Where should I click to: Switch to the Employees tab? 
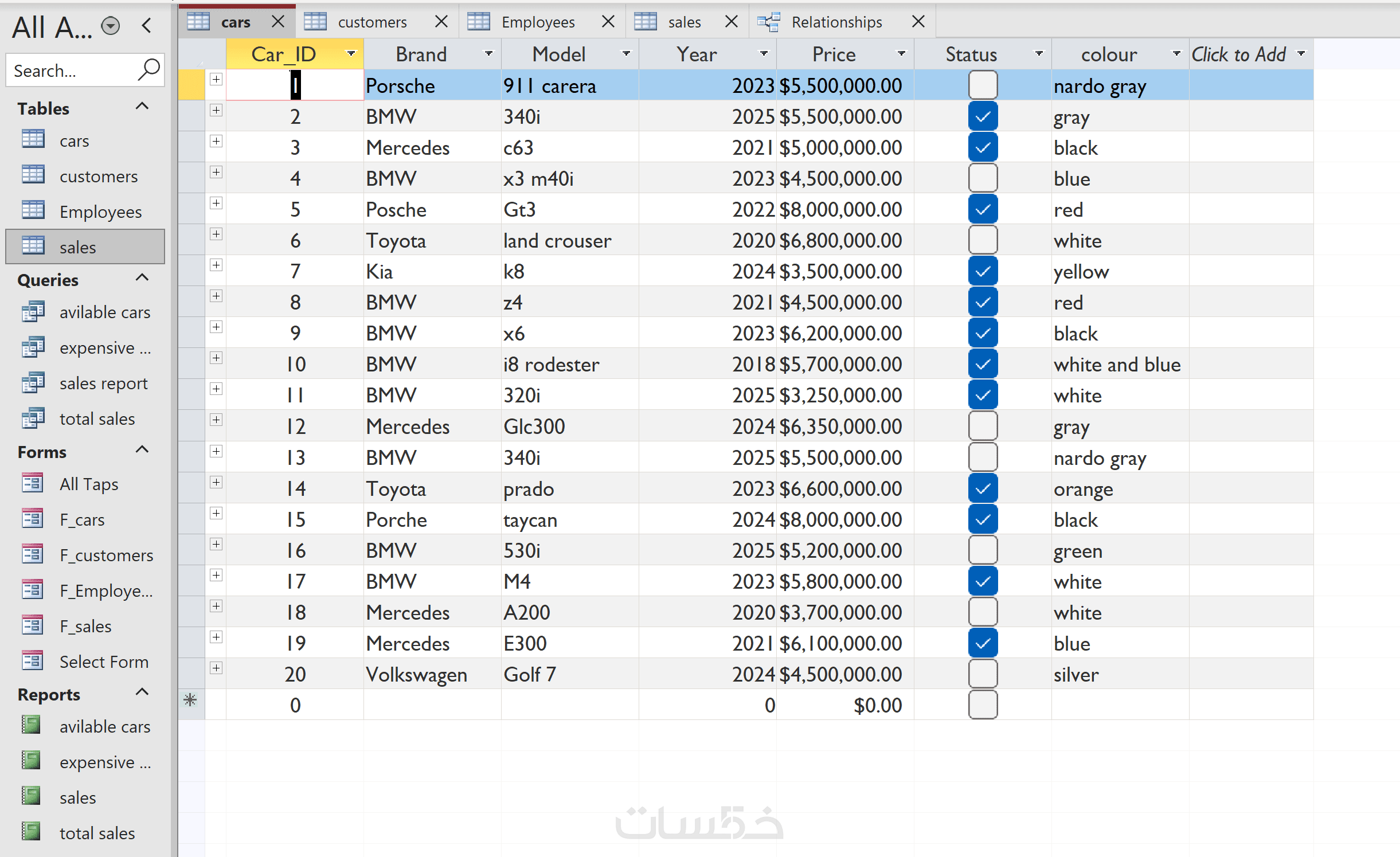tap(537, 22)
